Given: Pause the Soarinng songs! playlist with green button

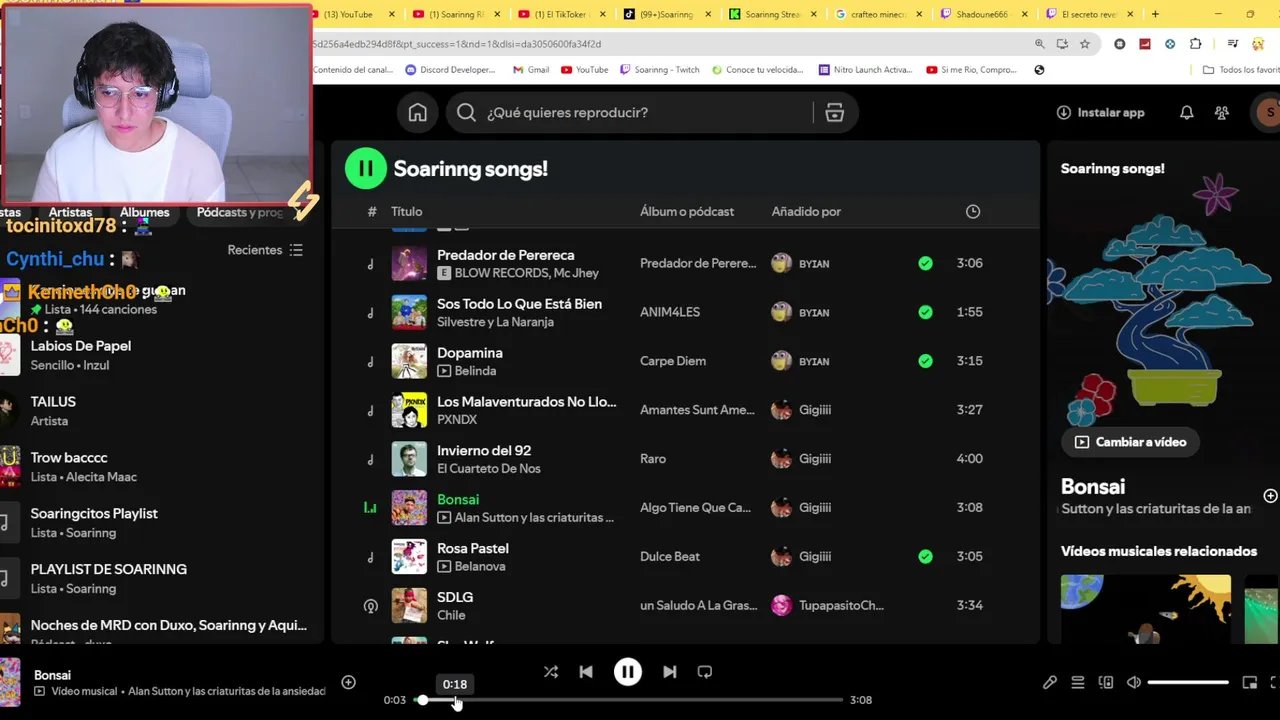Looking at the screenshot, I should (x=366, y=168).
